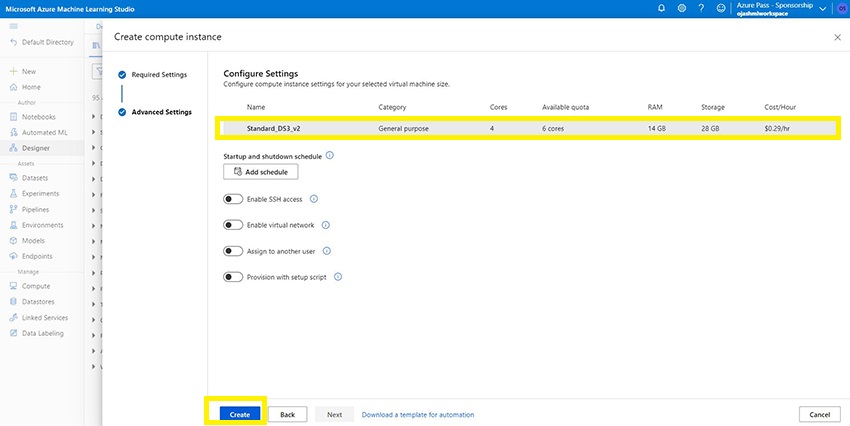Click info icon beside Enable virtual network

click(x=325, y=225)
